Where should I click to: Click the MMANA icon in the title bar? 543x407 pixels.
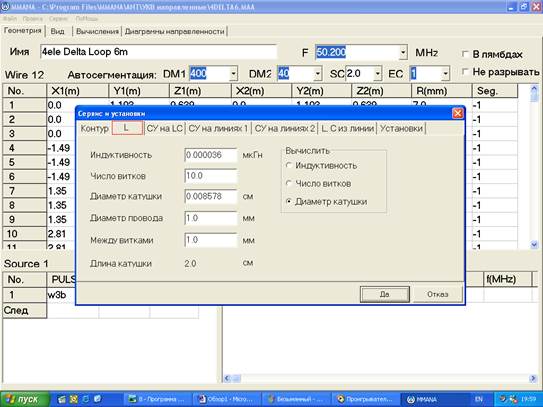point(6,7)
